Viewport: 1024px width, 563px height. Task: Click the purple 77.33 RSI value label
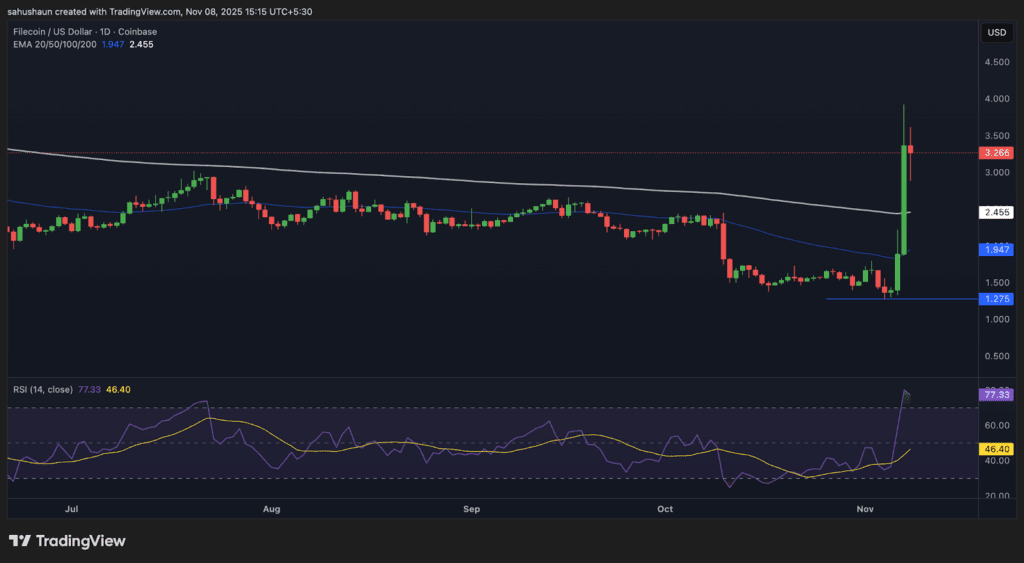(997, 395)
